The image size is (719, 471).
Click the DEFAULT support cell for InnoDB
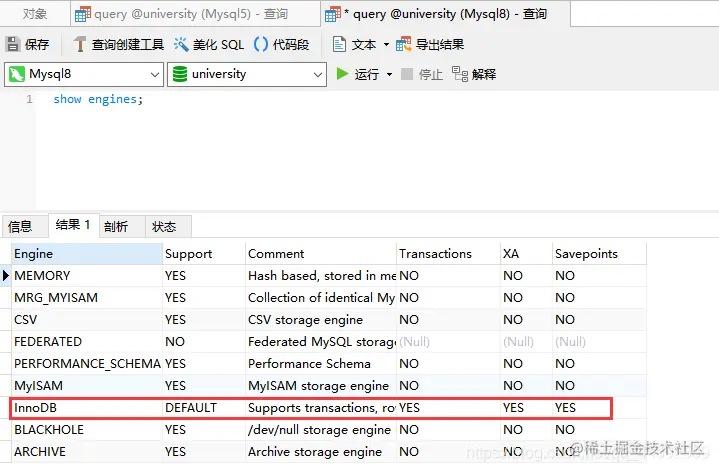click(204, 408)
